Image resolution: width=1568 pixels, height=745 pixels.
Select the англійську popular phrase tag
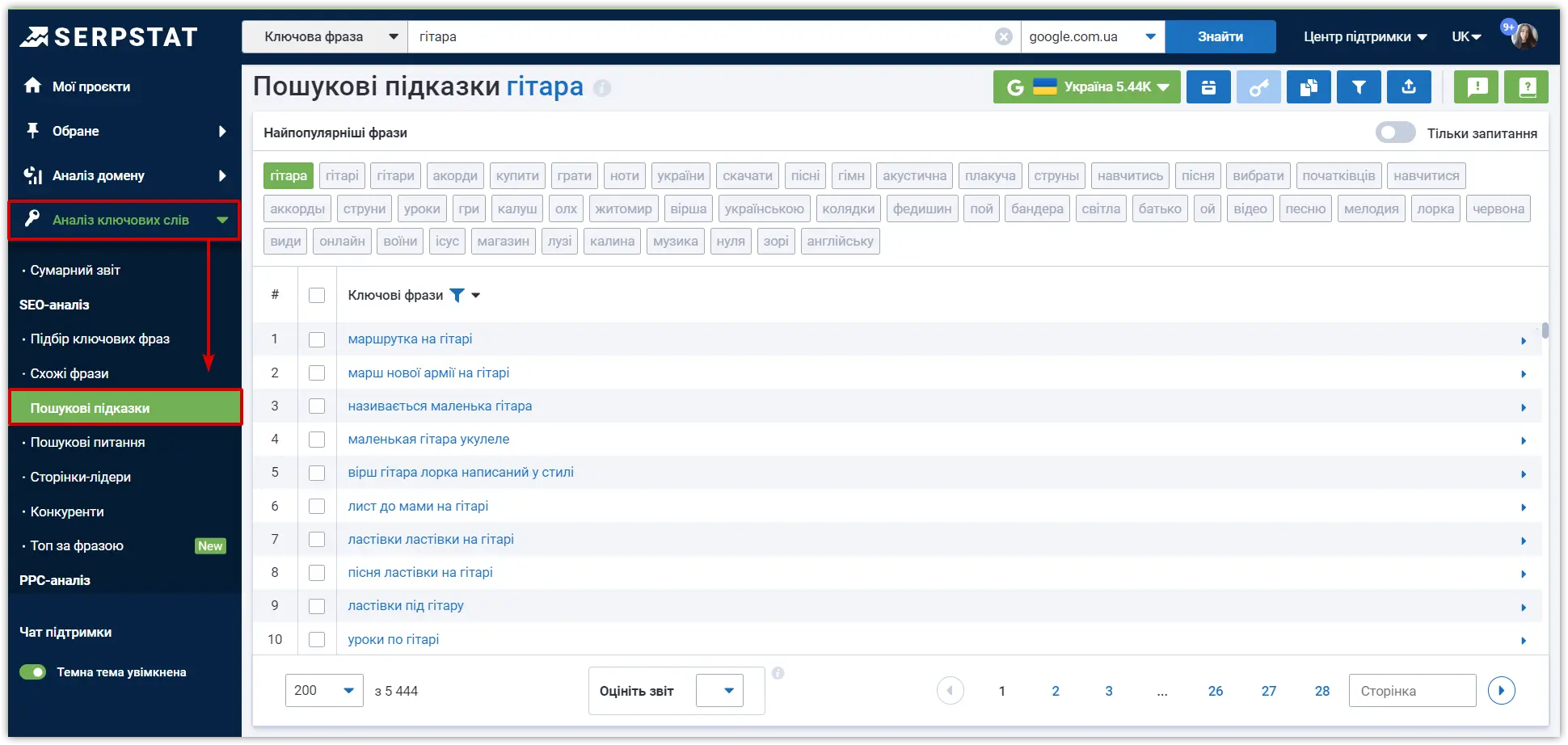point(840,241)
